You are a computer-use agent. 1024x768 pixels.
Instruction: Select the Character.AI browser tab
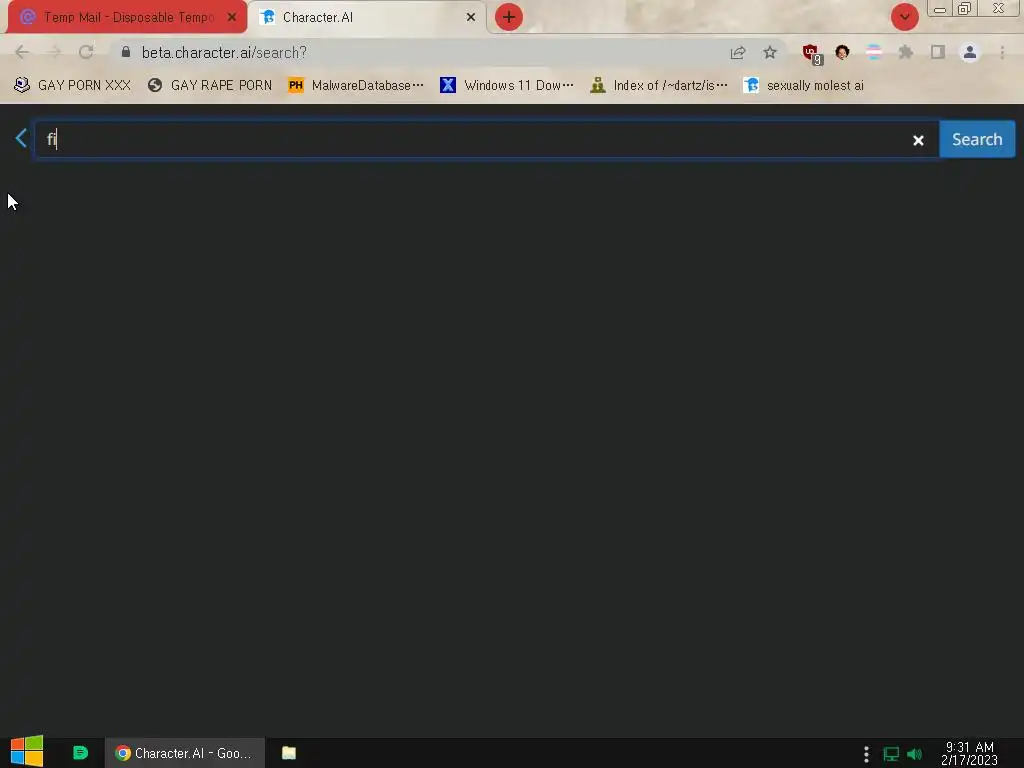pos(368,17)
